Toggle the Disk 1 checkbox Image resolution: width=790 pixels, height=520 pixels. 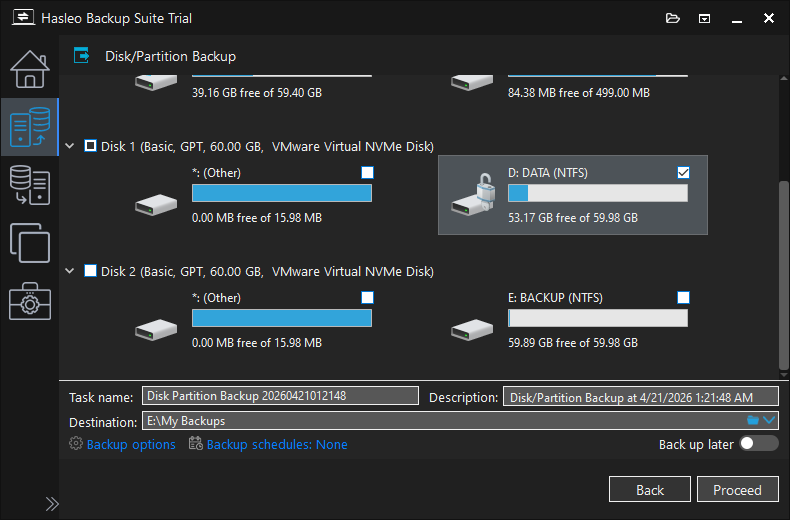[90, 146]
